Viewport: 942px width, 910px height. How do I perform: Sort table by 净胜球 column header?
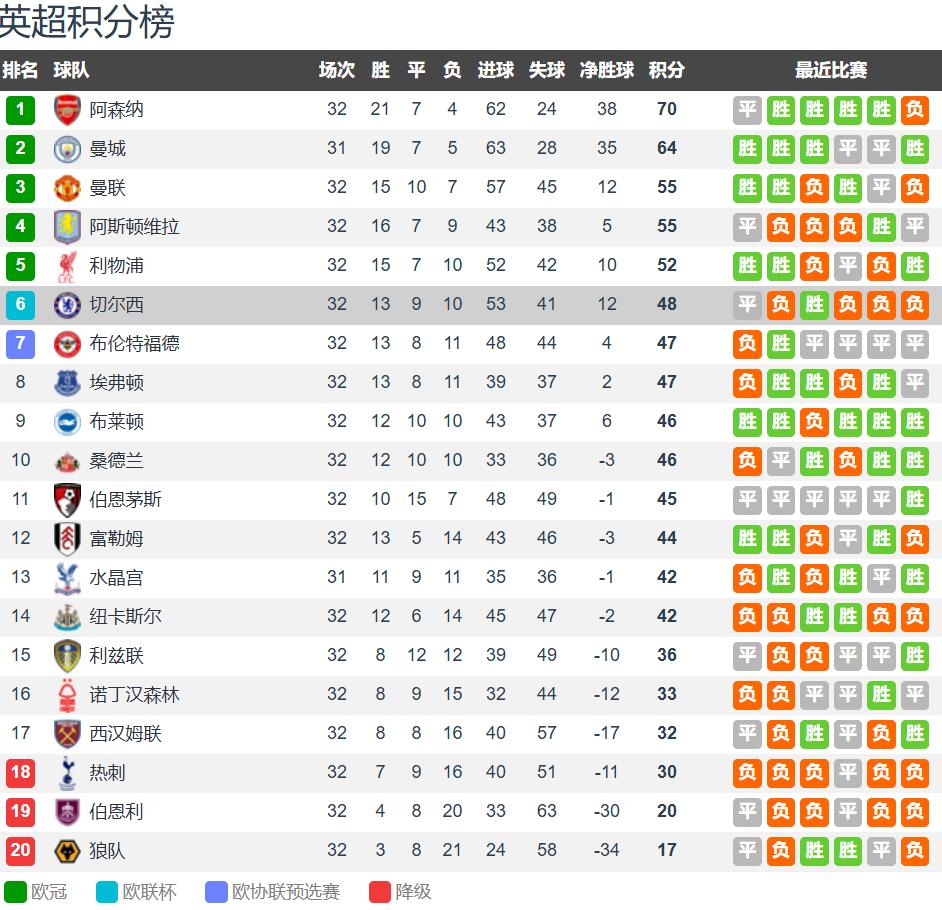(607, 71)
